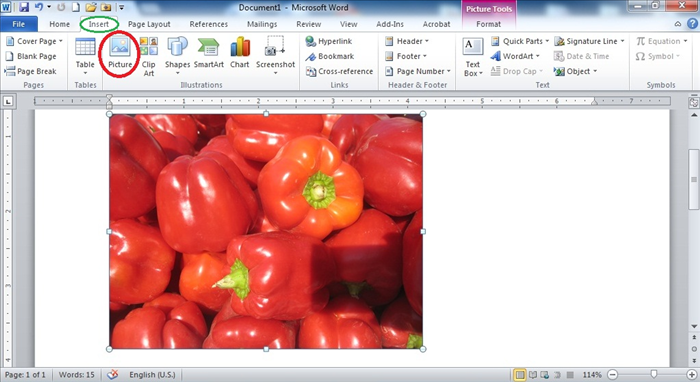
Task: Click the proofing errors status icon
Action: click(x=112, y=375)
